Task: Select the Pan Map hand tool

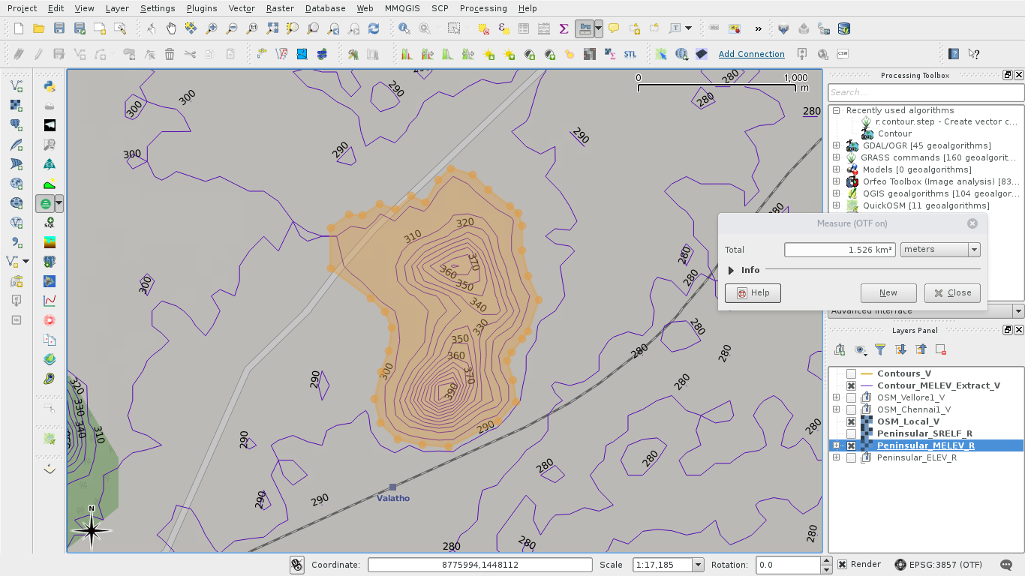Action: 170,29
